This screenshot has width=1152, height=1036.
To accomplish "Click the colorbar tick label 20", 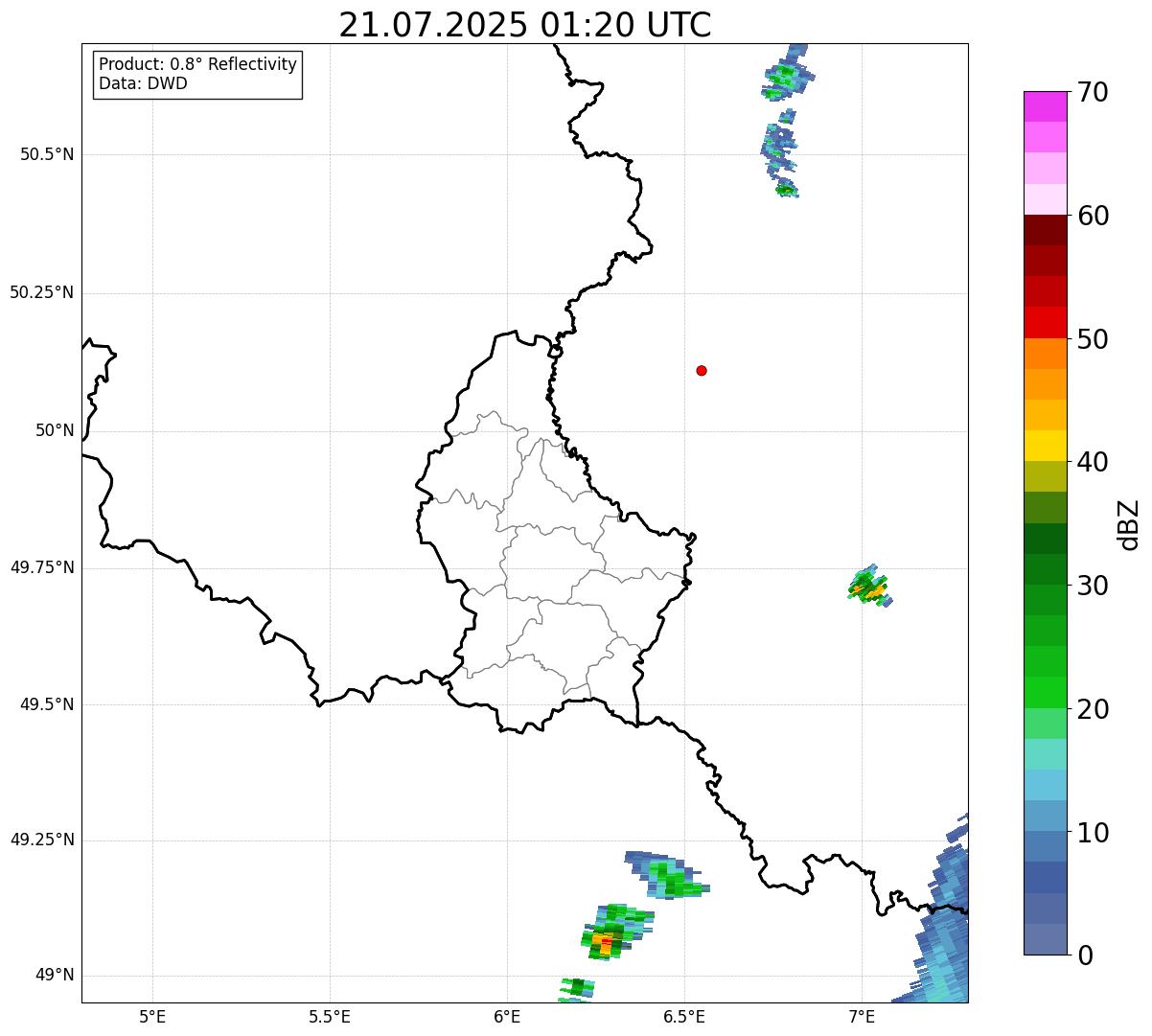I will [1092, 709].
